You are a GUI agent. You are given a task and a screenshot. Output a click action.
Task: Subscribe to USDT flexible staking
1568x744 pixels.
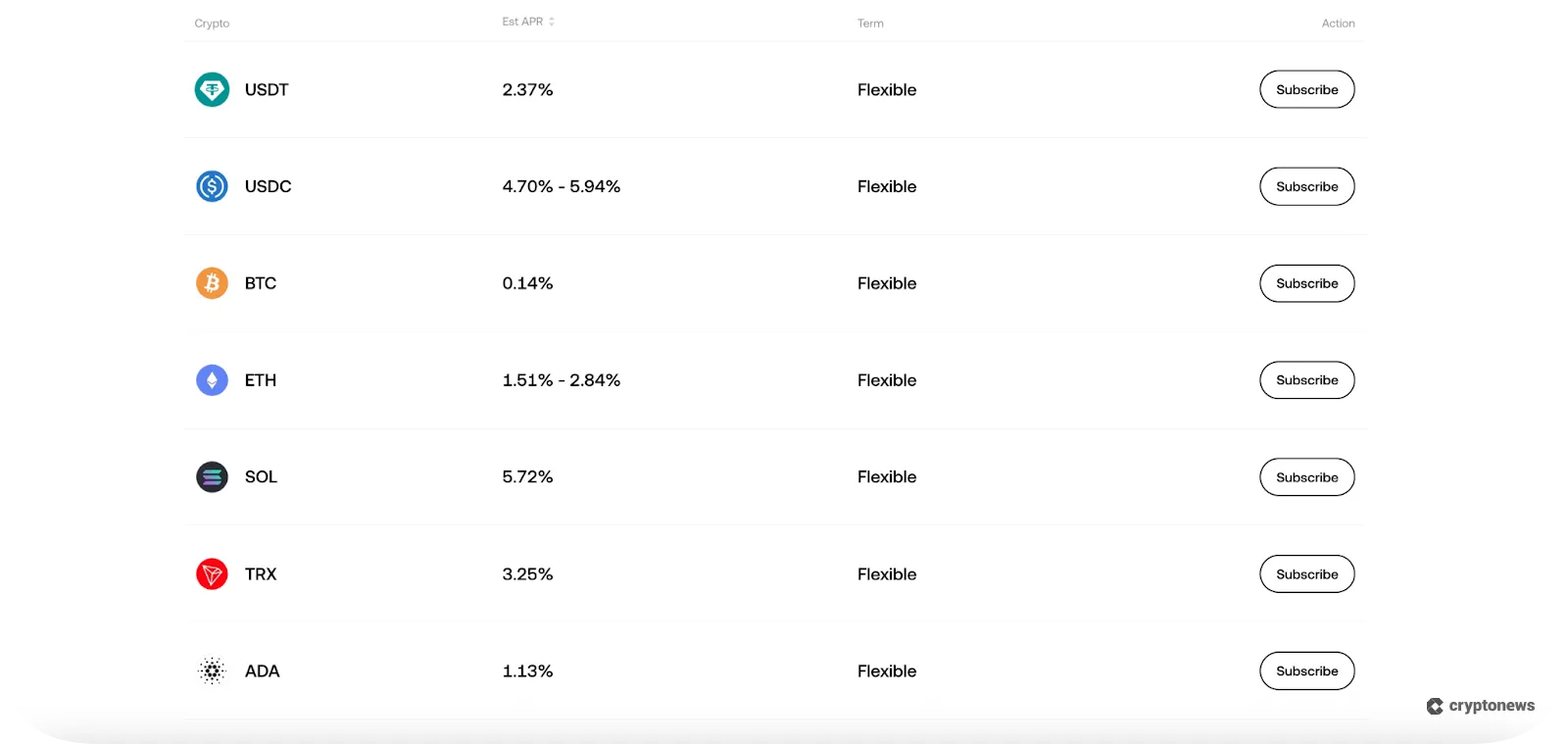[x=1306, y=89]
